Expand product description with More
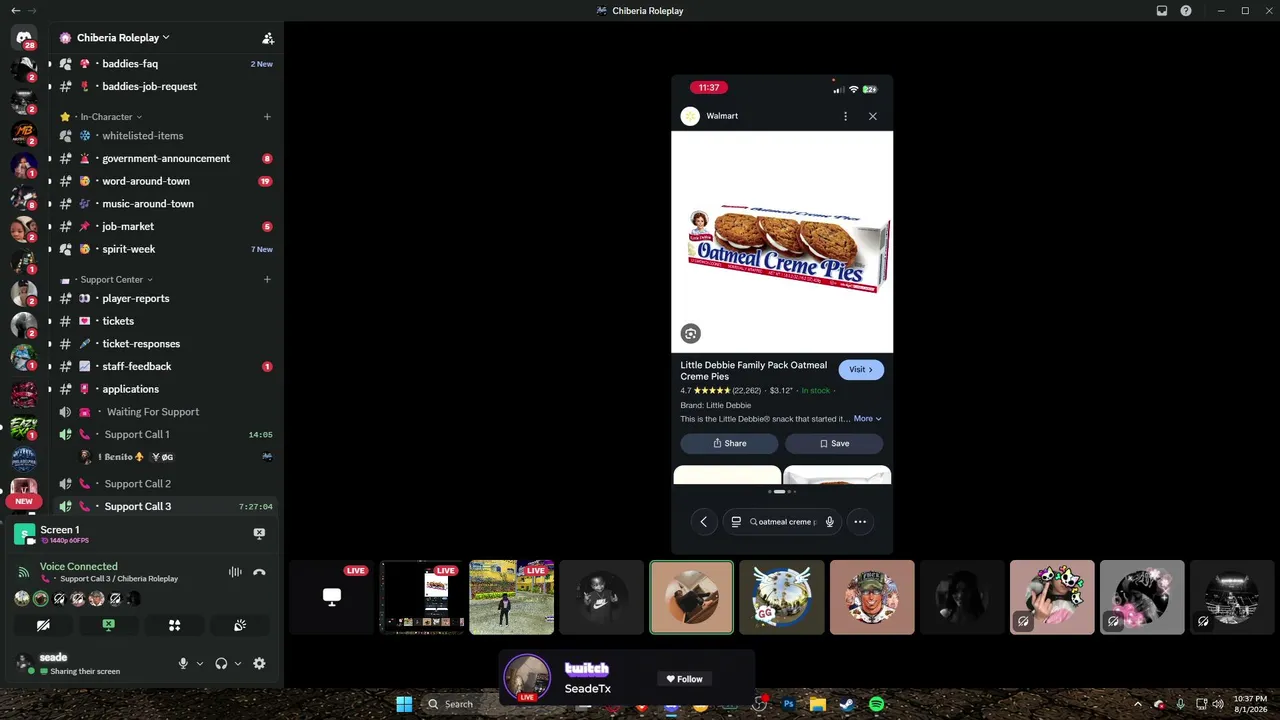Screen dimensions: 1280x720 click(x=867, y=419)
